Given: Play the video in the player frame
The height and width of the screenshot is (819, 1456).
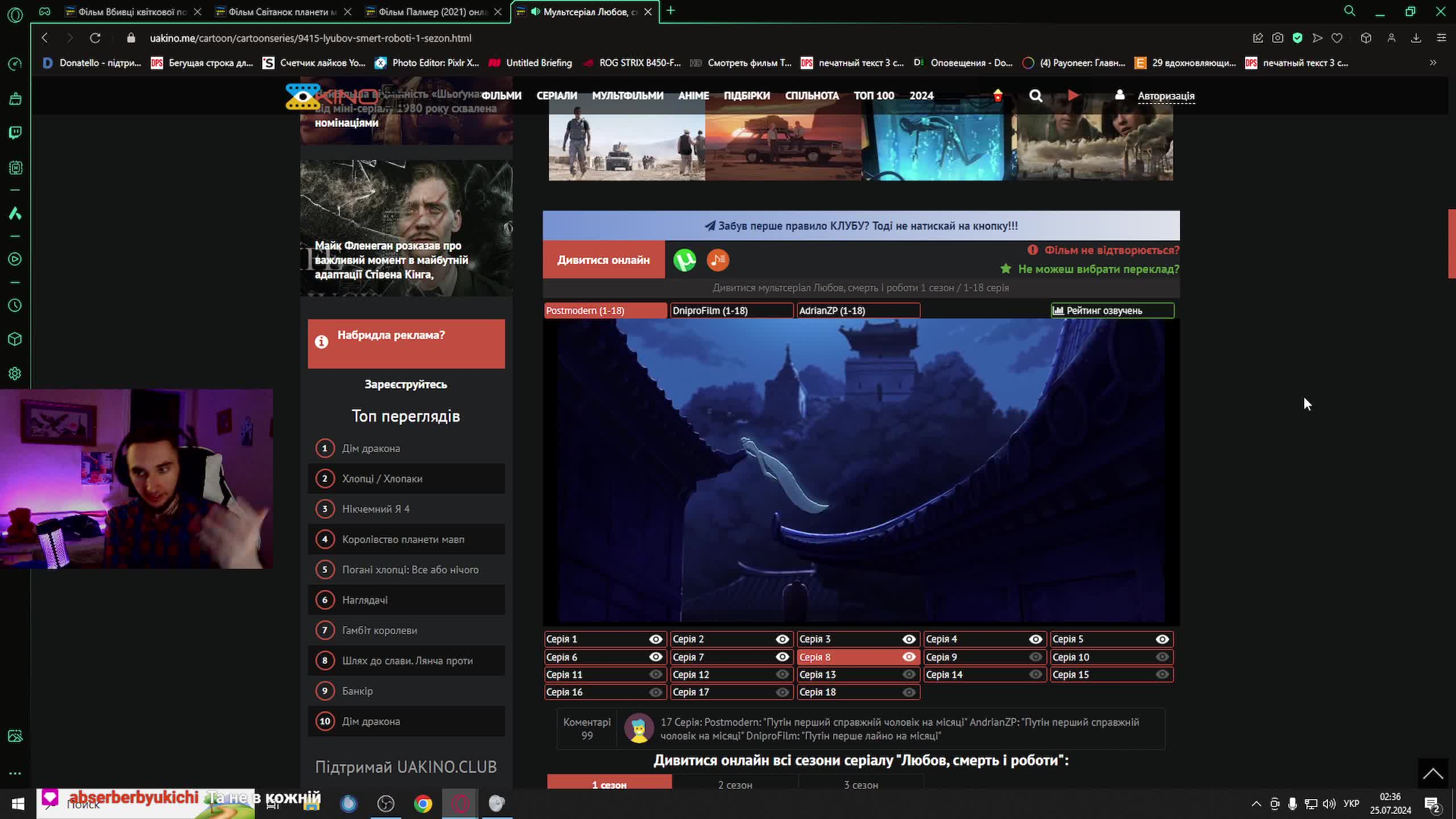Looking at the screenshot, I should pos(861,471).
